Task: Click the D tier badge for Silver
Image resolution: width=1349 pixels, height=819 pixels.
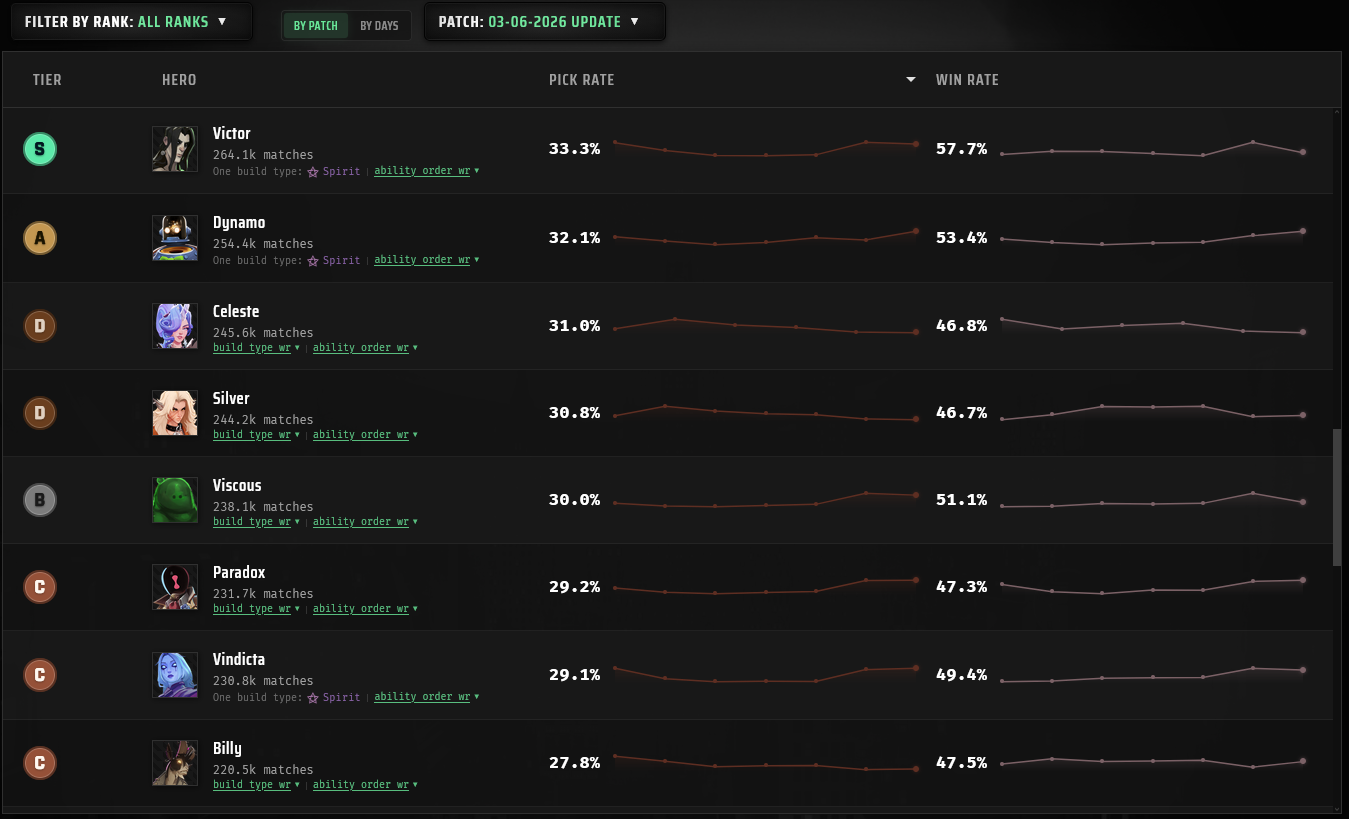Action: [40, 413]
